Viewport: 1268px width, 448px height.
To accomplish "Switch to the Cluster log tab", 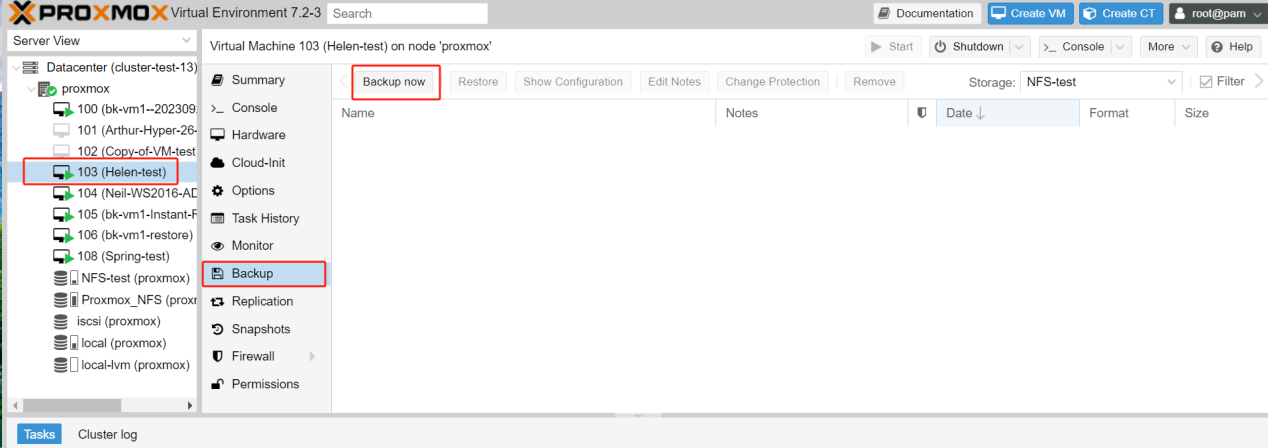I will [108, 434].
